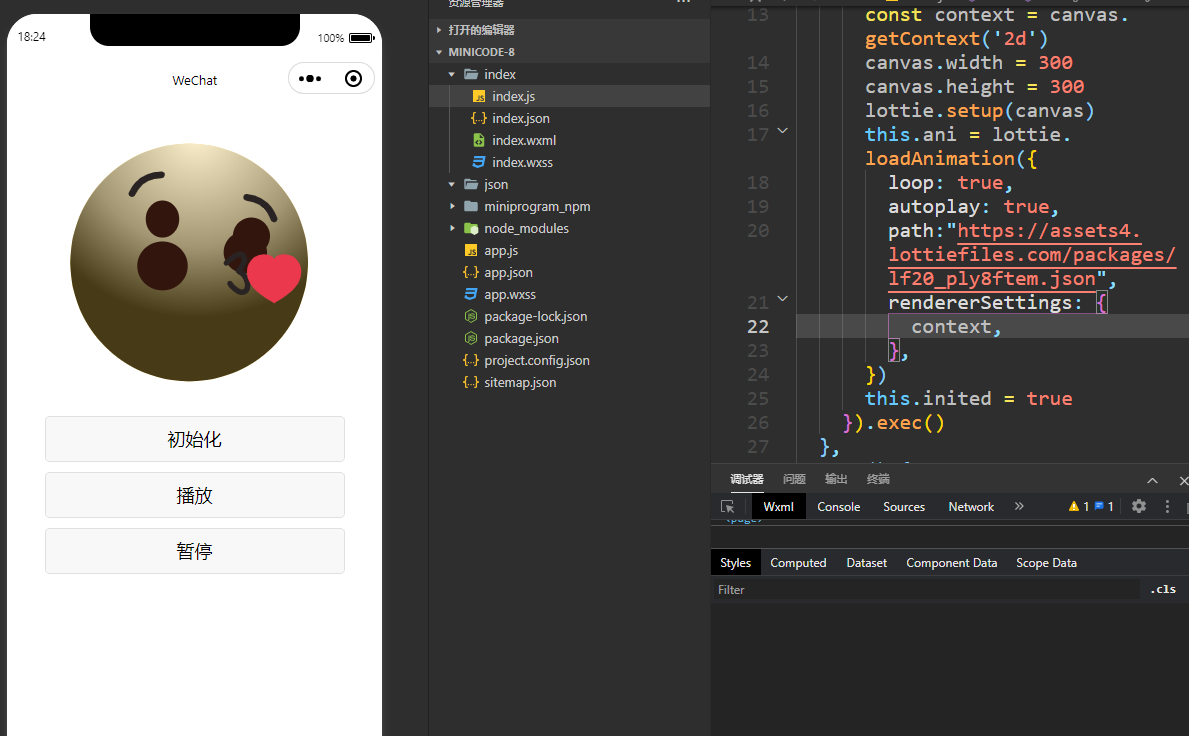
Task: Click the 'context,' text on line 22
Action: (956, 327)
